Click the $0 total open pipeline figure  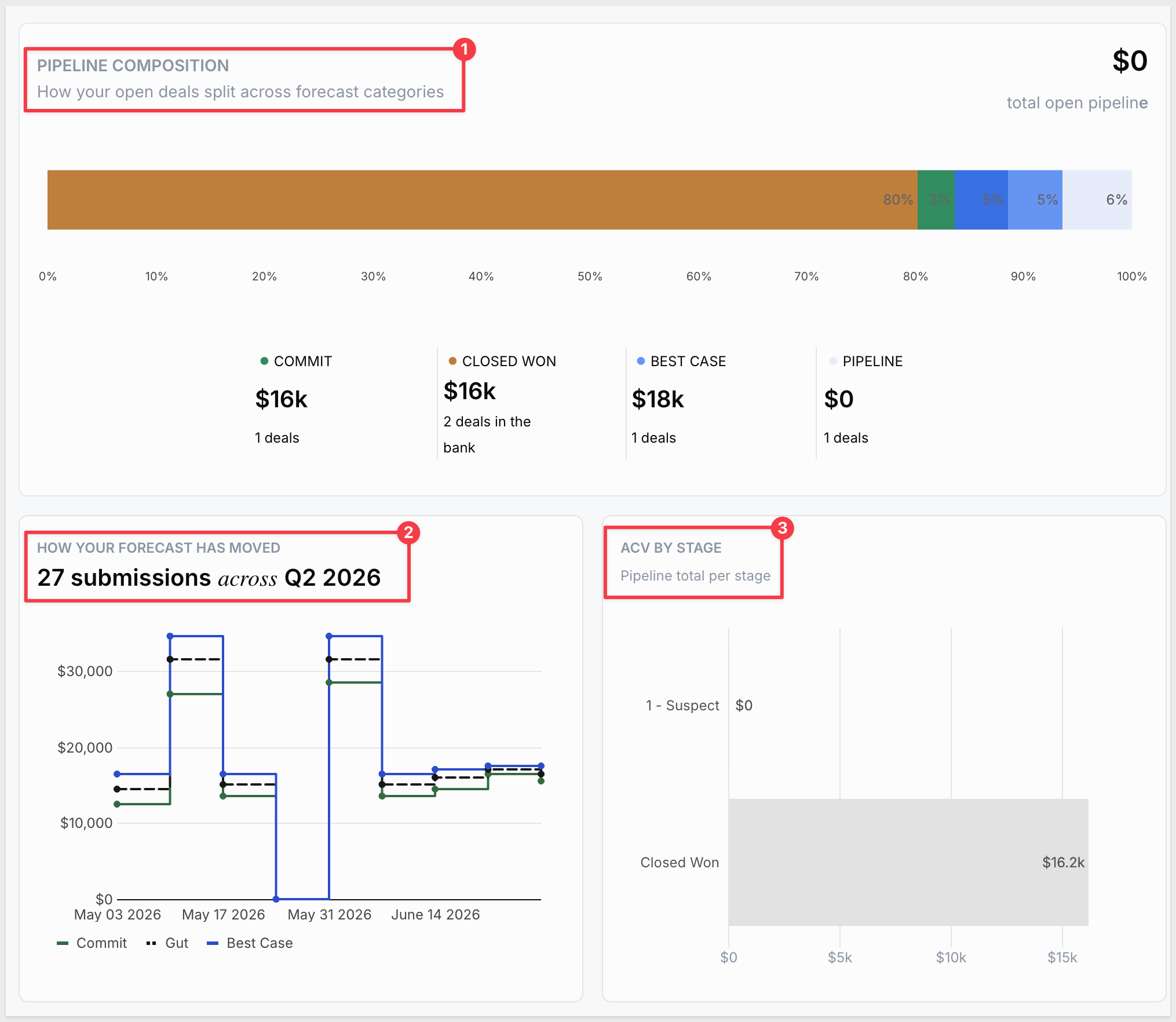click(1129, 61)
